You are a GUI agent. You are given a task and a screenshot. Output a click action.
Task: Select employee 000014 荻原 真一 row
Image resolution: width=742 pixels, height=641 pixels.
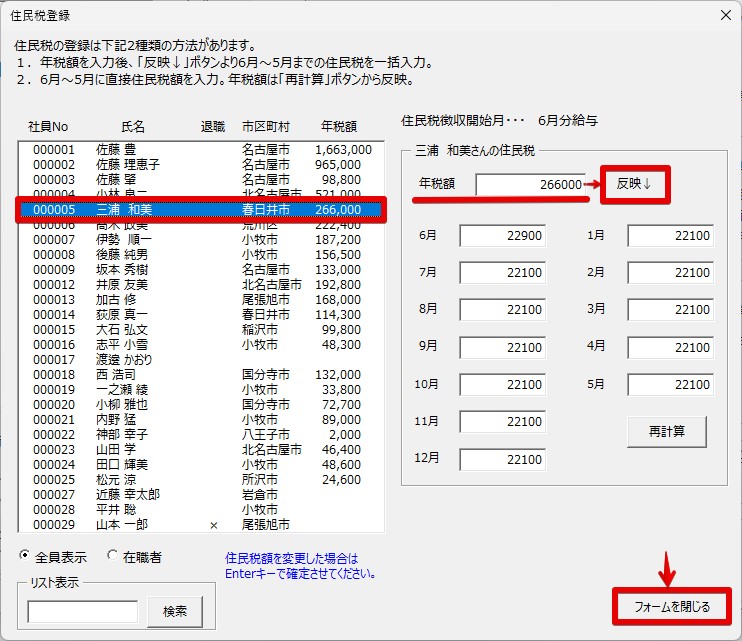(x=201, y=315)
